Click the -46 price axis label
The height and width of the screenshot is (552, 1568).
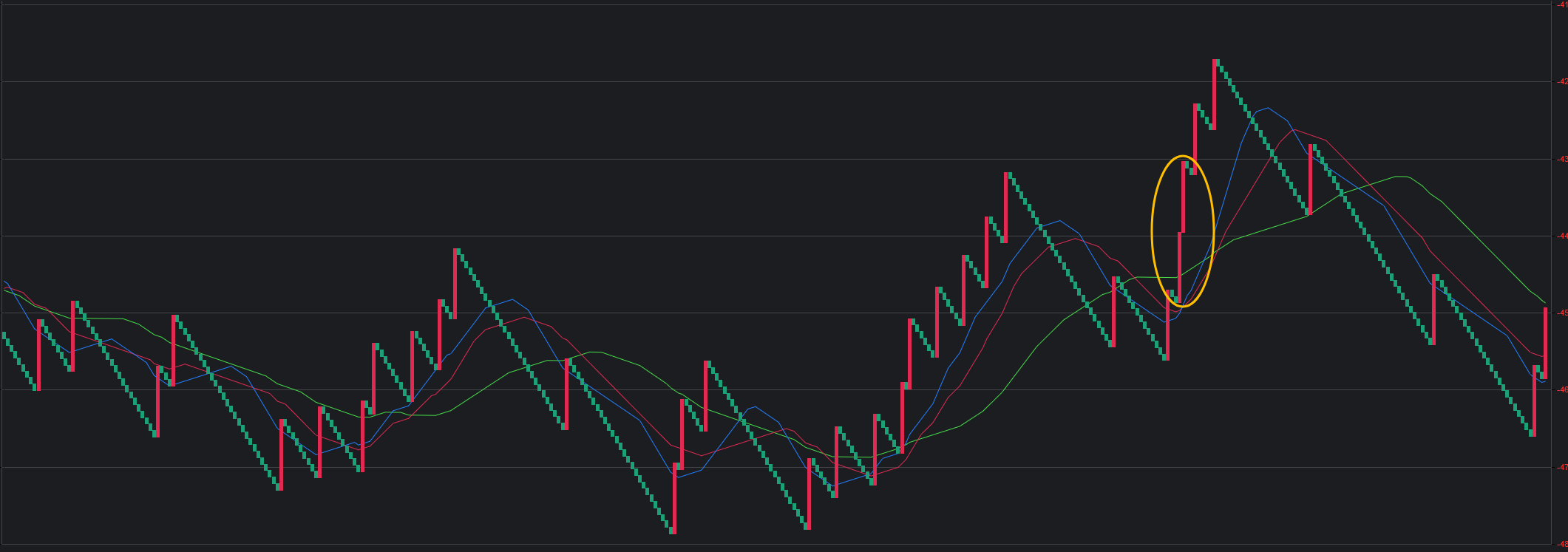click(1561, 389)
